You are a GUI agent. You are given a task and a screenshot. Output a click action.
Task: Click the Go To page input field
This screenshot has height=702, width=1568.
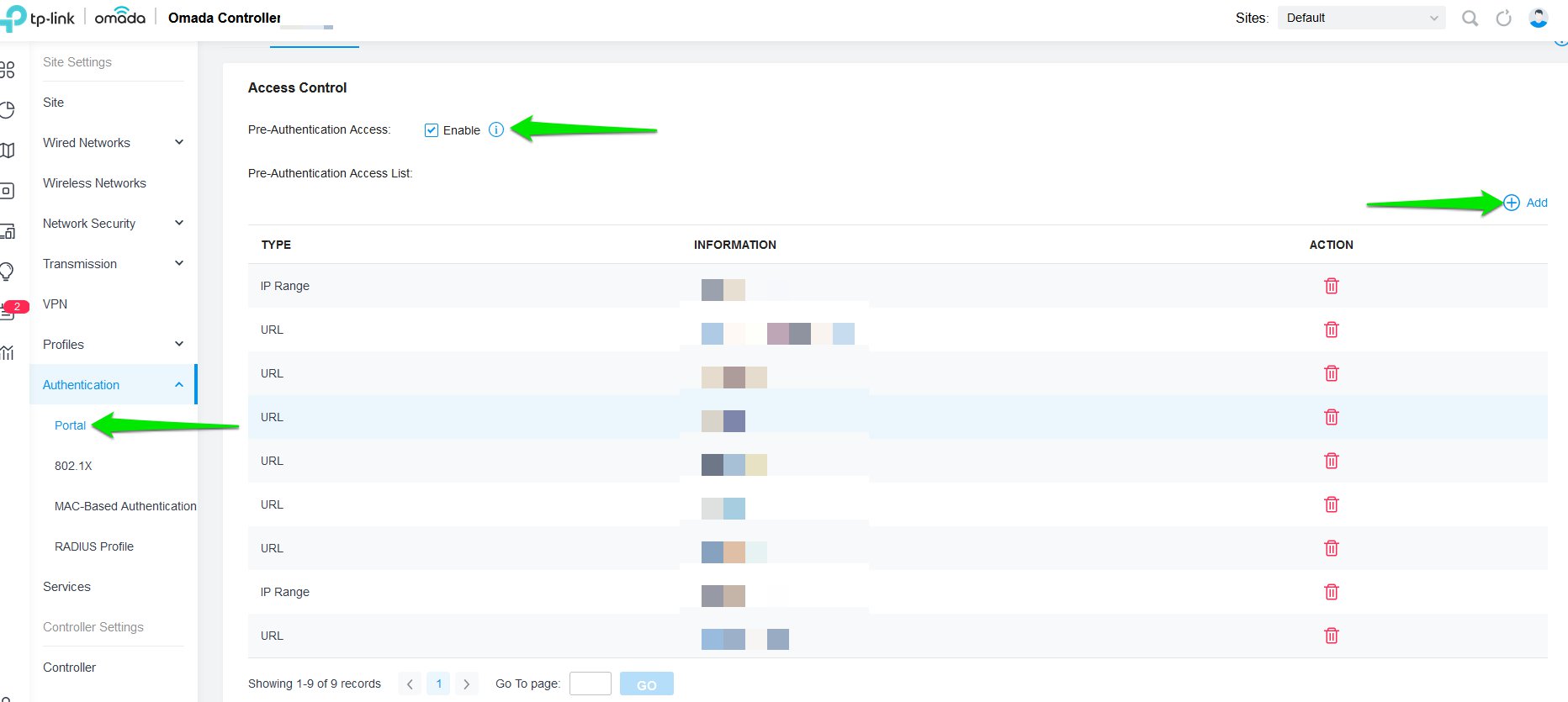(590, 684)
